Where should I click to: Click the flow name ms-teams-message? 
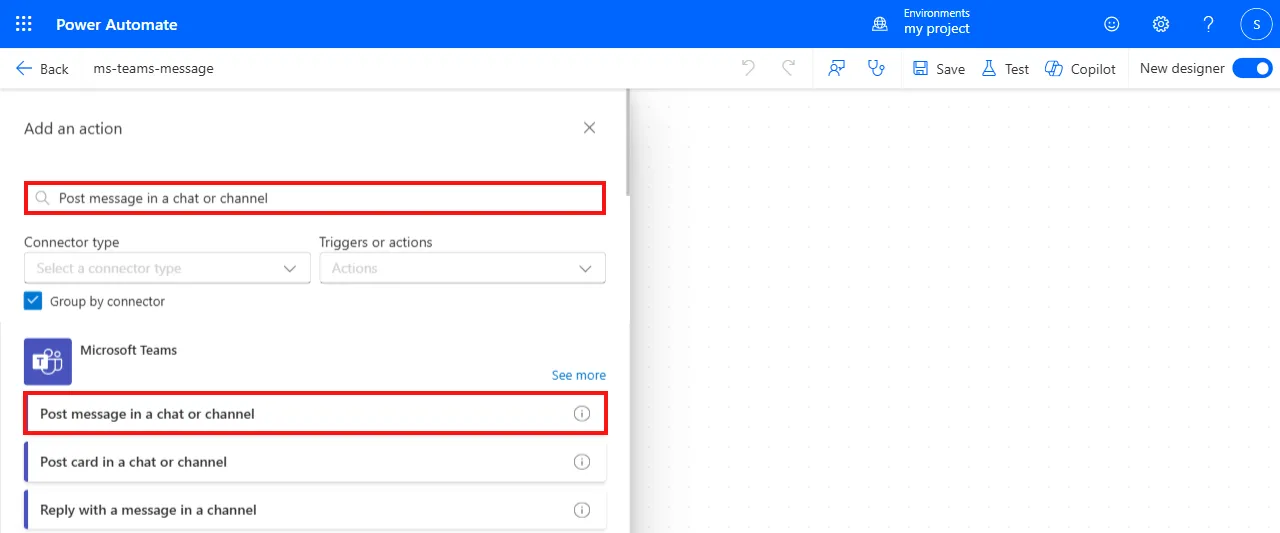coord(153,69)
